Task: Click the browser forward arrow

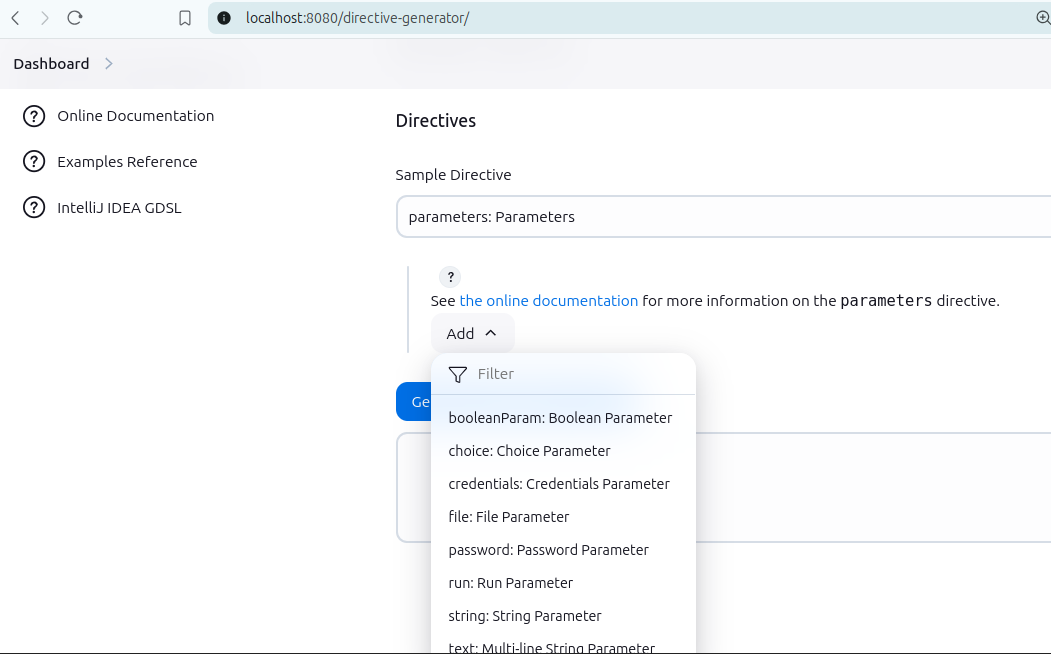Action: point(45,18)
